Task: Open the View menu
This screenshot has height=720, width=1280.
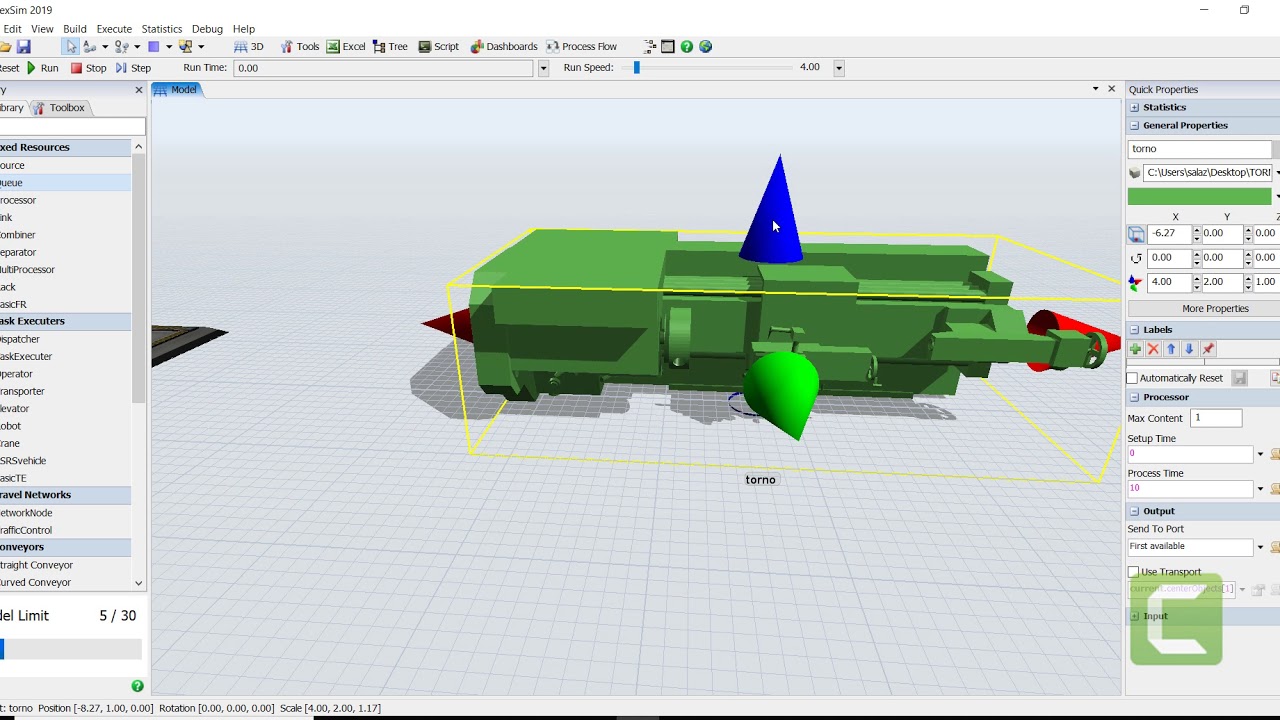Action: (42, 29)
